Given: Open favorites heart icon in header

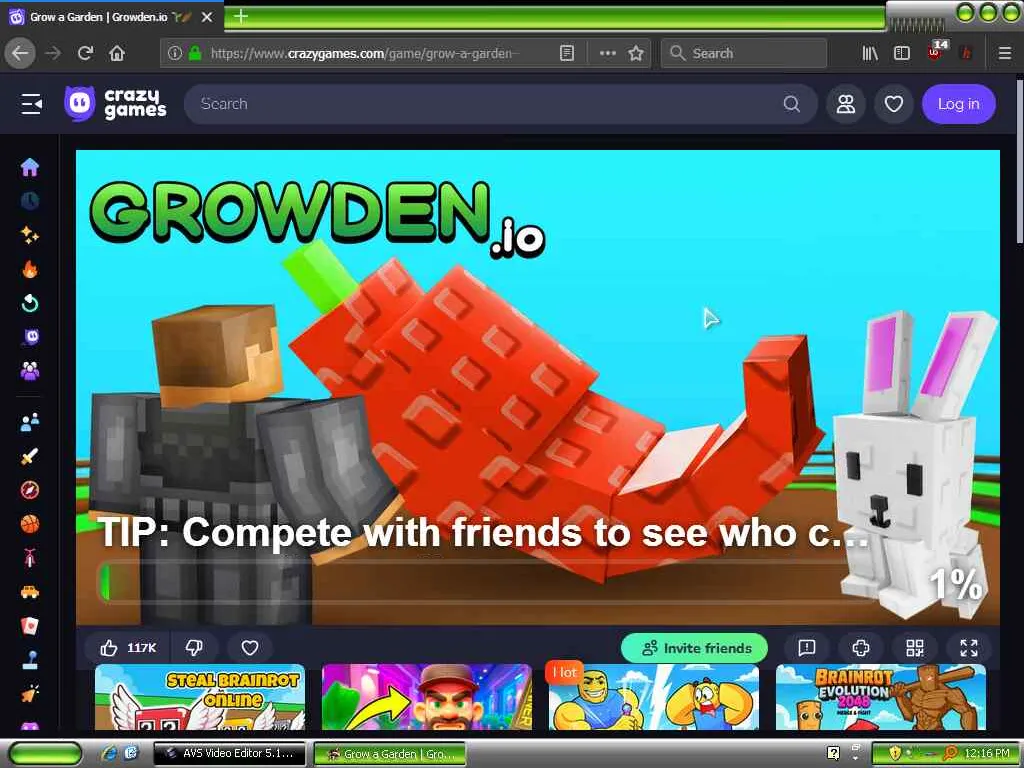Looking at the screenshot, I should pyautogui.click(x=893, y=104).
